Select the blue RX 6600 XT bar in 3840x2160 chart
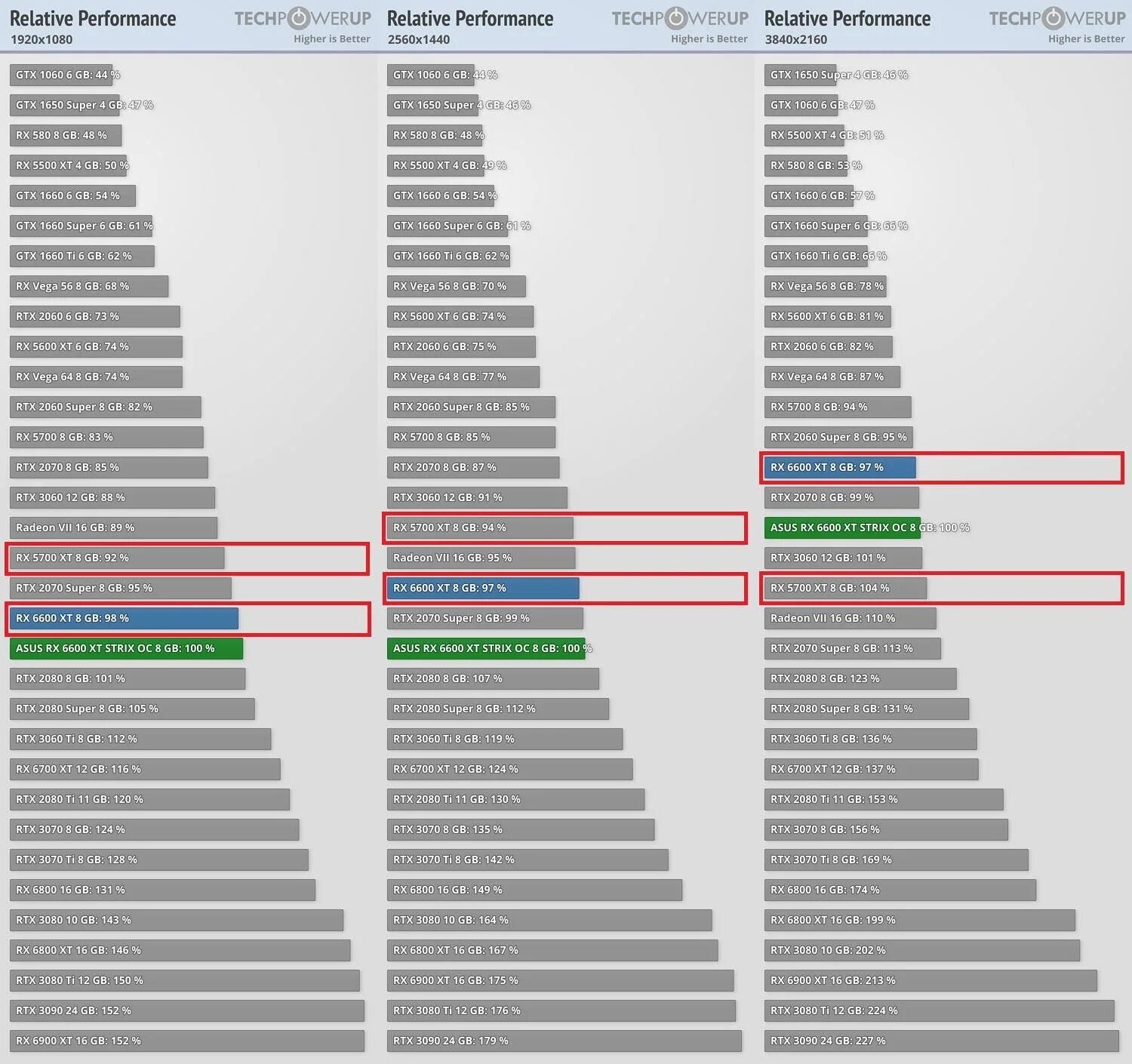1132x1064 pixels. coord(840,467)
